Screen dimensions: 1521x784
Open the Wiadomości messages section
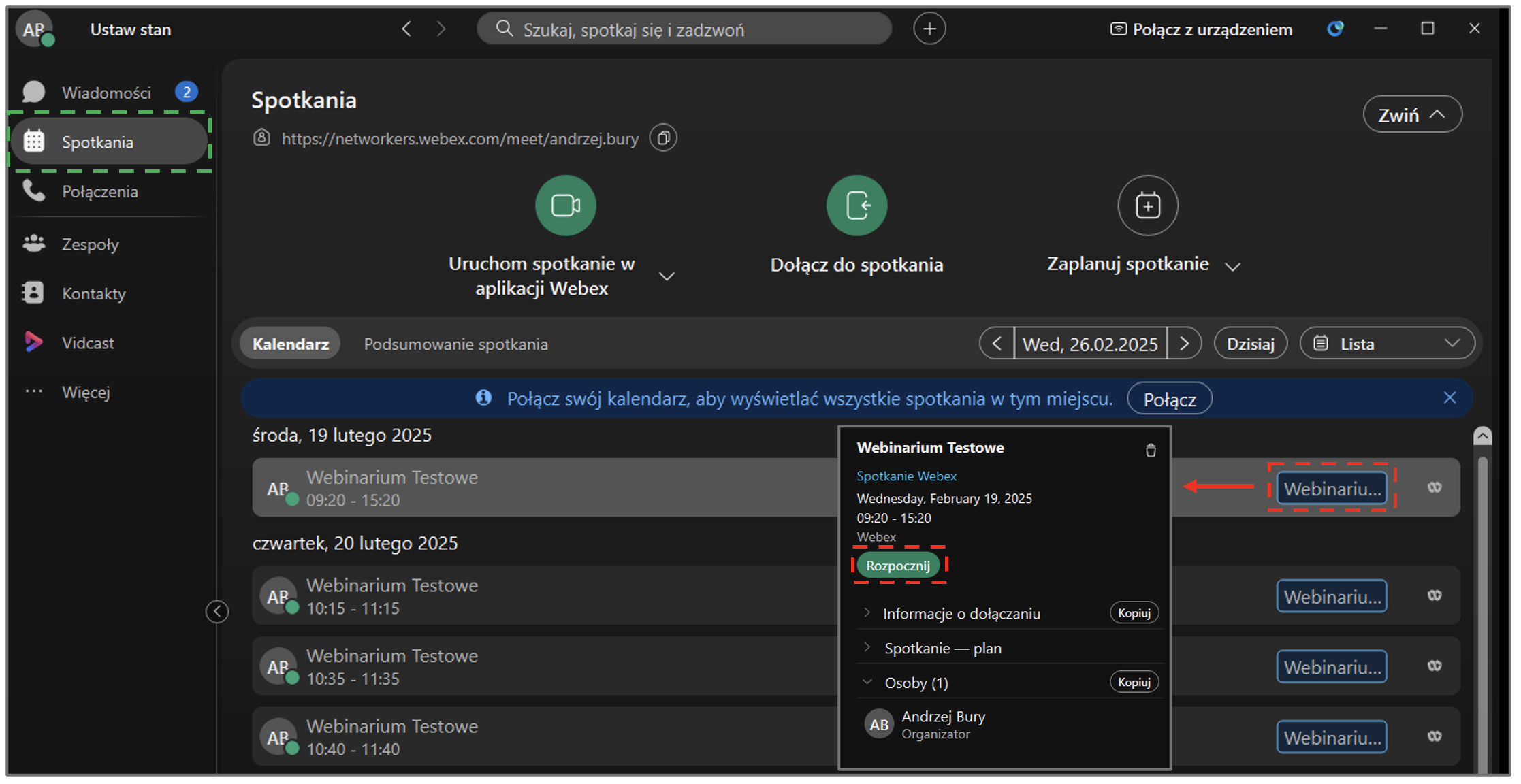pos(109,92)
